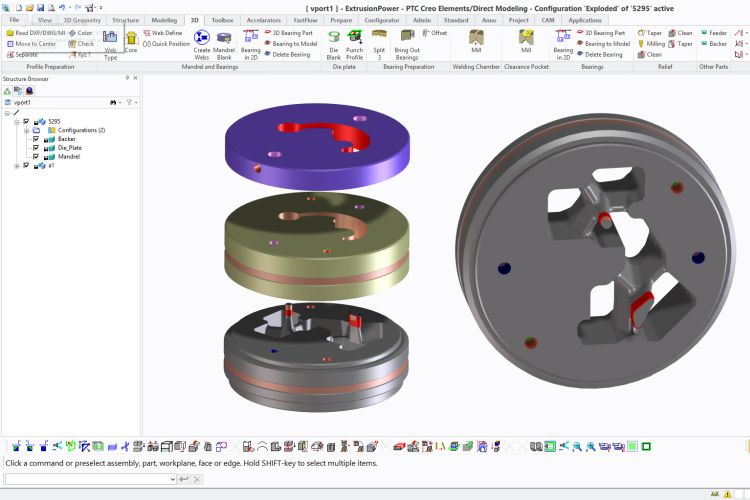This screenshot has width=750, height=500.
Task: Click the Delete Bearing button under Mandrel and Bearings
Action: point(290,55)
